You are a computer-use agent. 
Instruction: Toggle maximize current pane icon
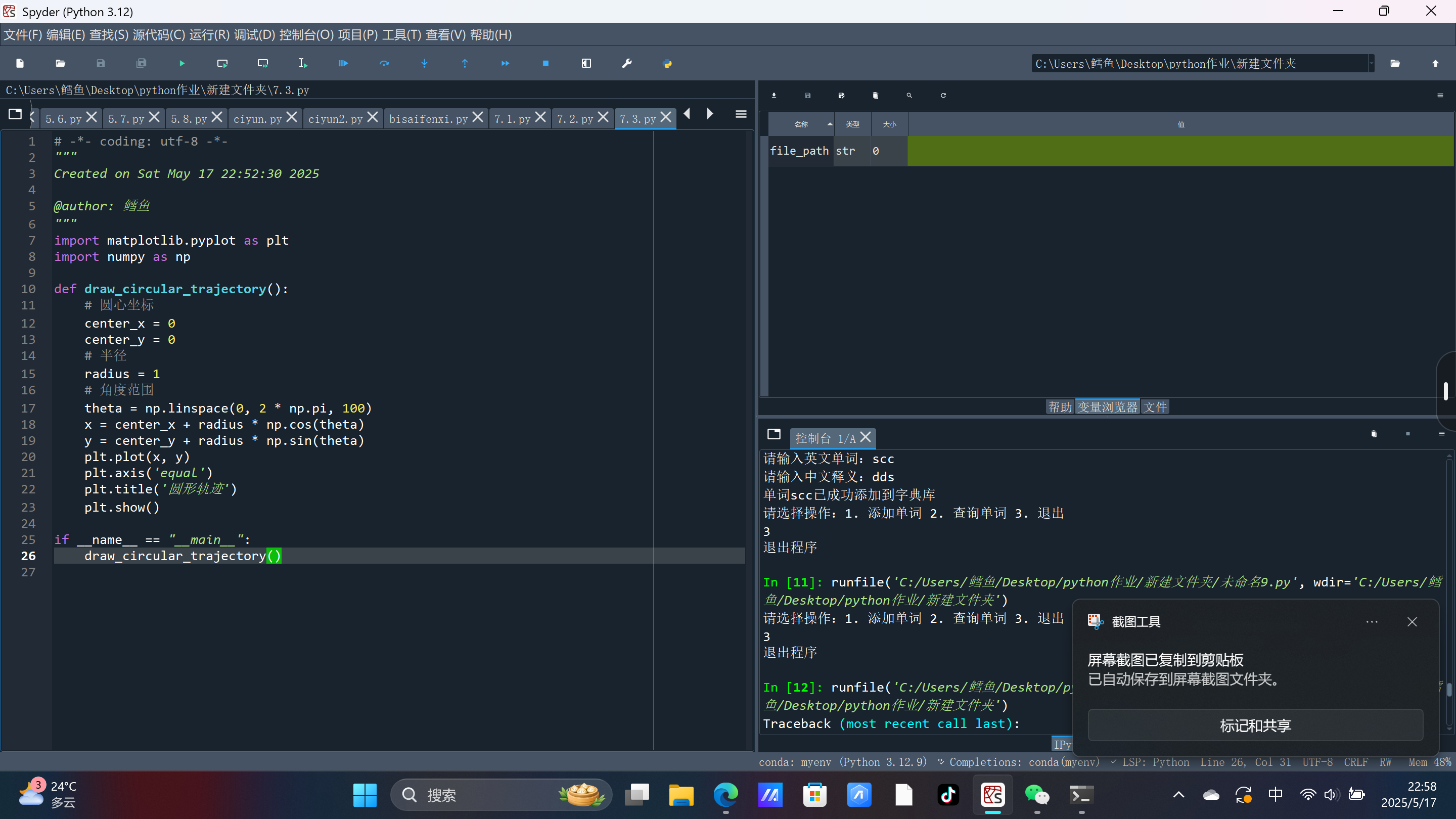point(586,63)
